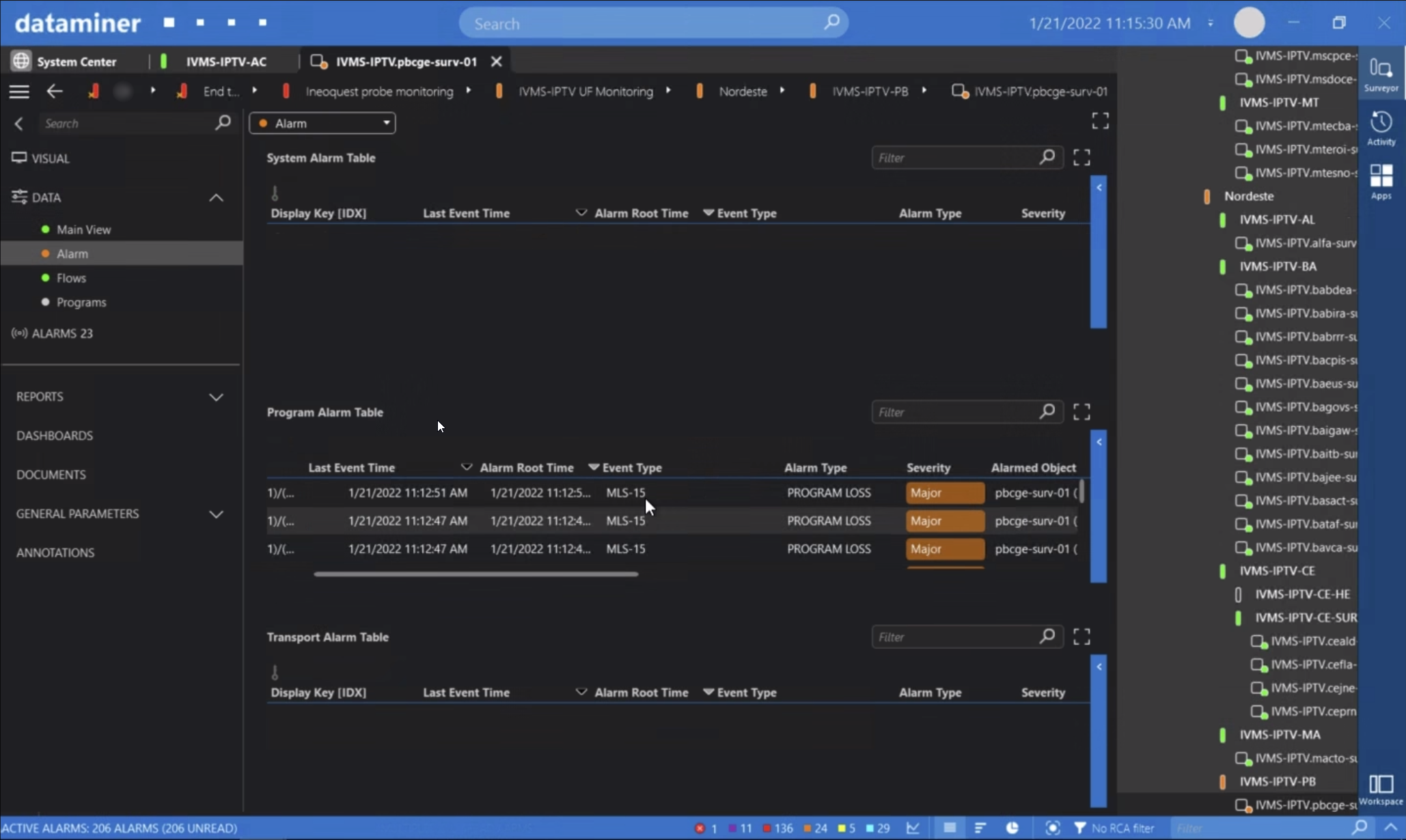The height and width of the screenshot is (840, 1406).
Task: Switch alarm console to sorted bars view
Action: pyautogui.click(x=980, y=828)
